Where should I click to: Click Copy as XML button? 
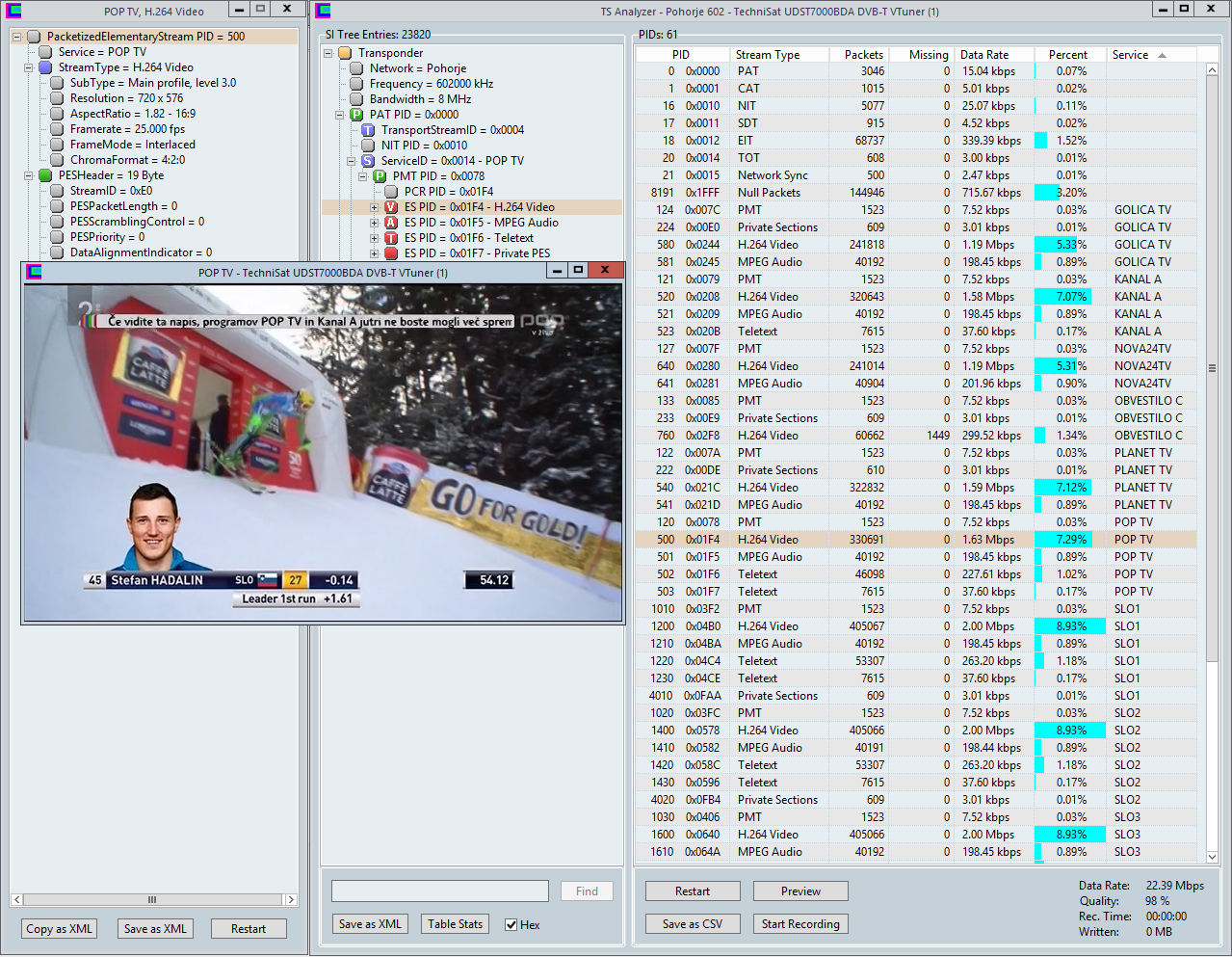60,929
